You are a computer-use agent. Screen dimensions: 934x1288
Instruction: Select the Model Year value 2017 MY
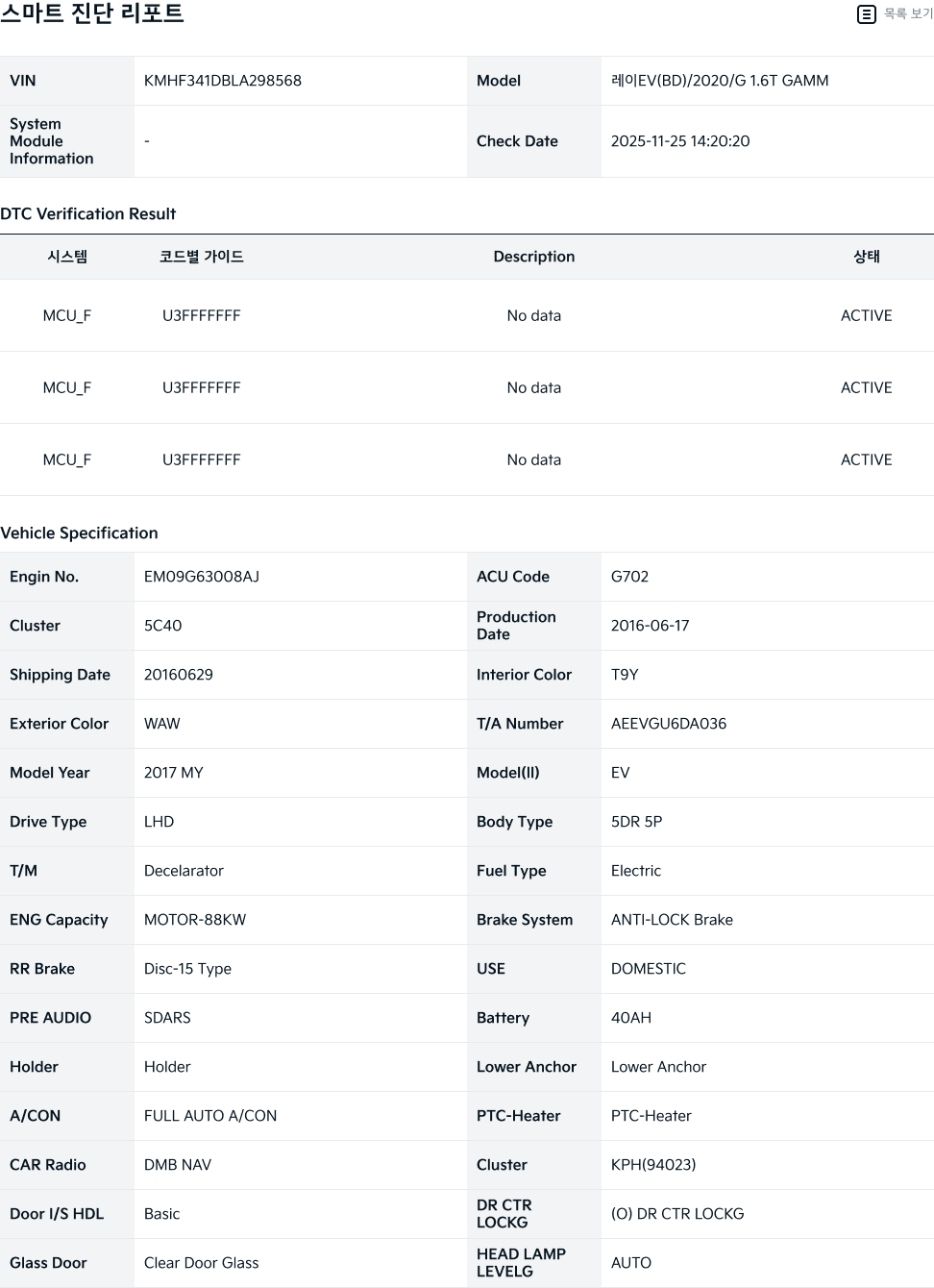click(174, 773)
